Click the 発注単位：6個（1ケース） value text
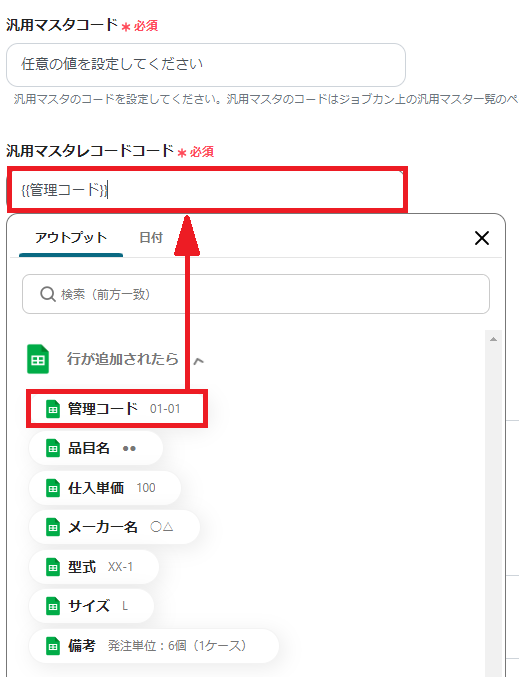This screenshot has height=677, width=519. click(177, 646)
